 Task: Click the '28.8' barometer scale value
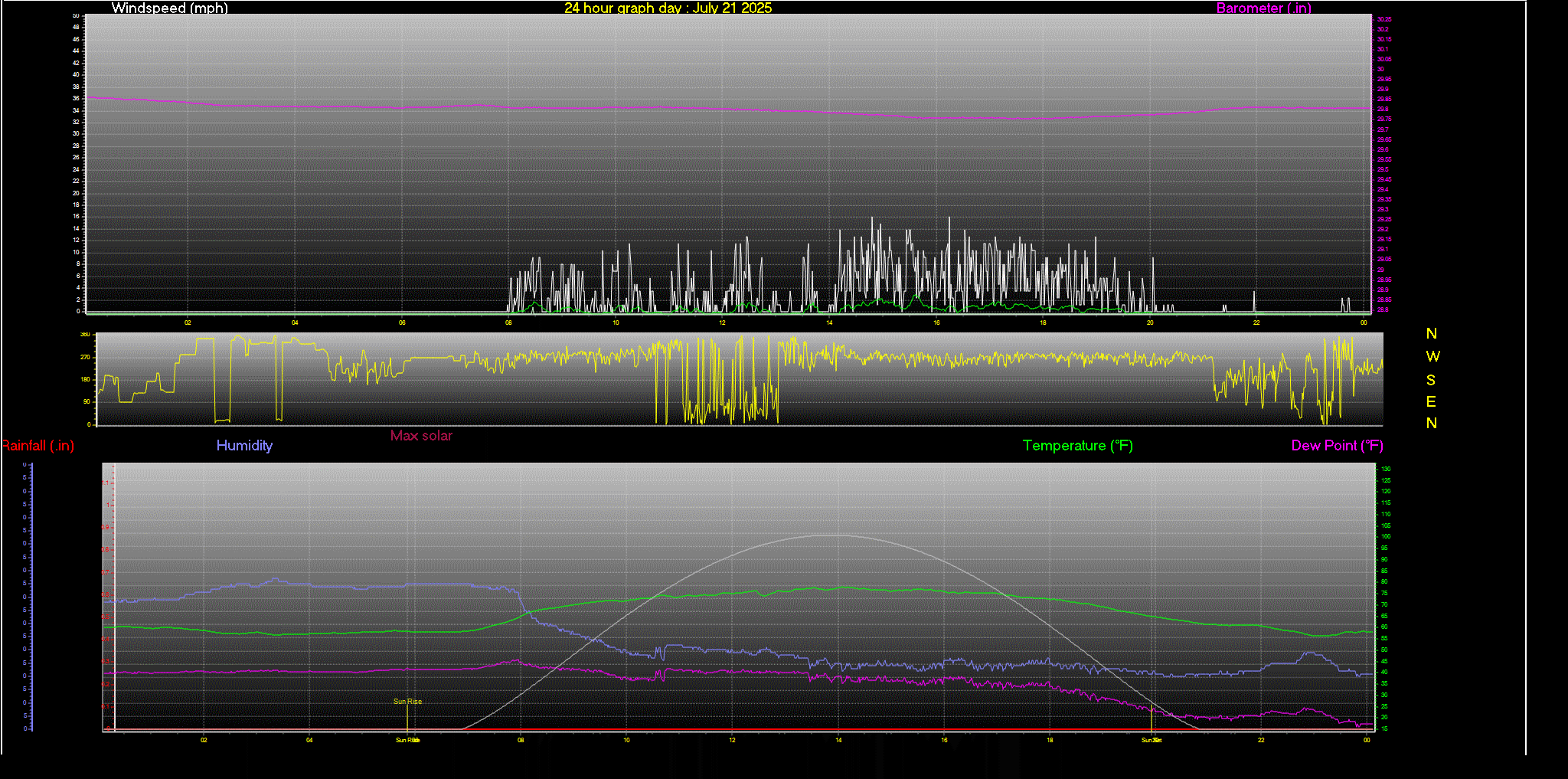[1383, 309]
